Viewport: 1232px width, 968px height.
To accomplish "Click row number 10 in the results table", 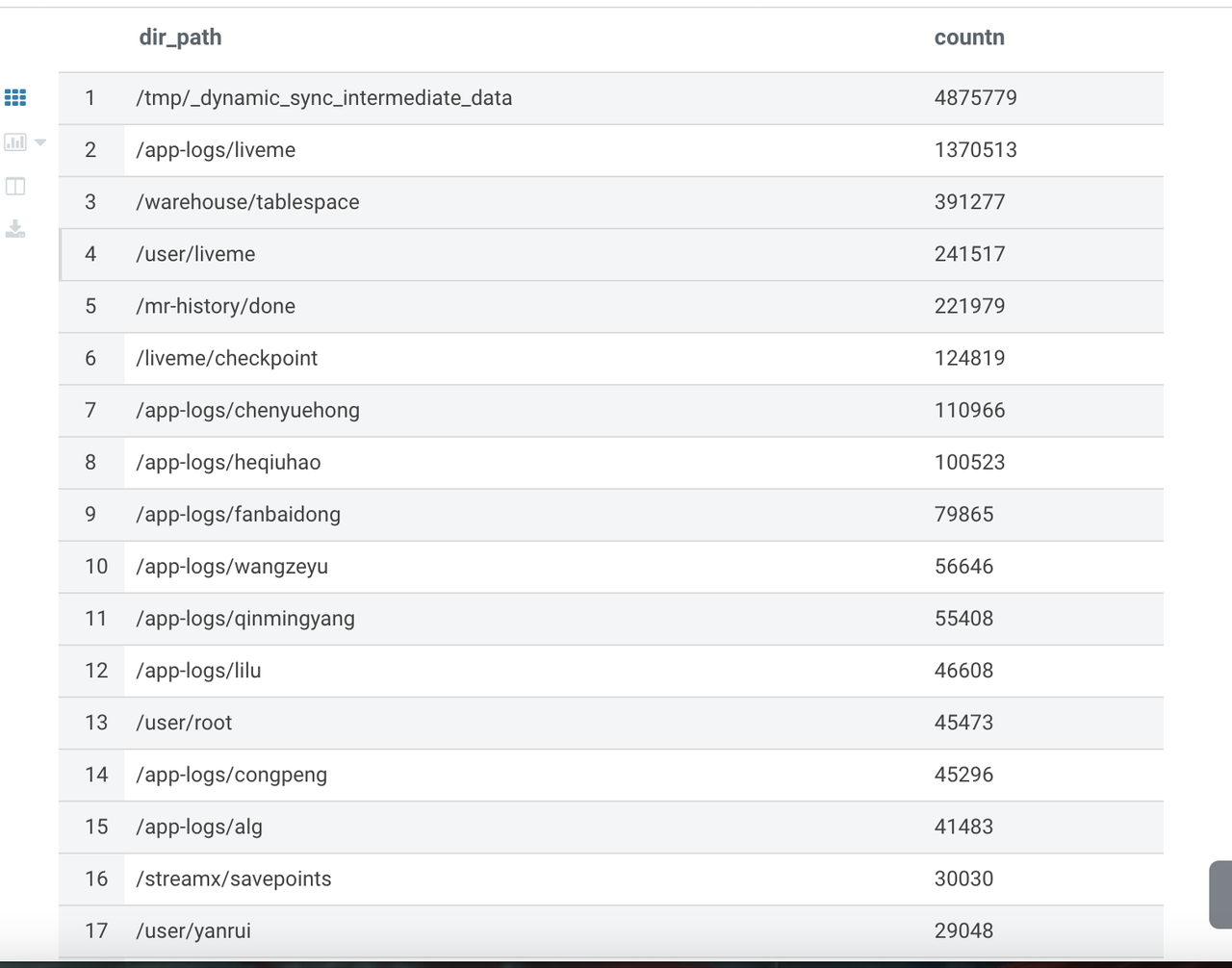I will 96,567.
